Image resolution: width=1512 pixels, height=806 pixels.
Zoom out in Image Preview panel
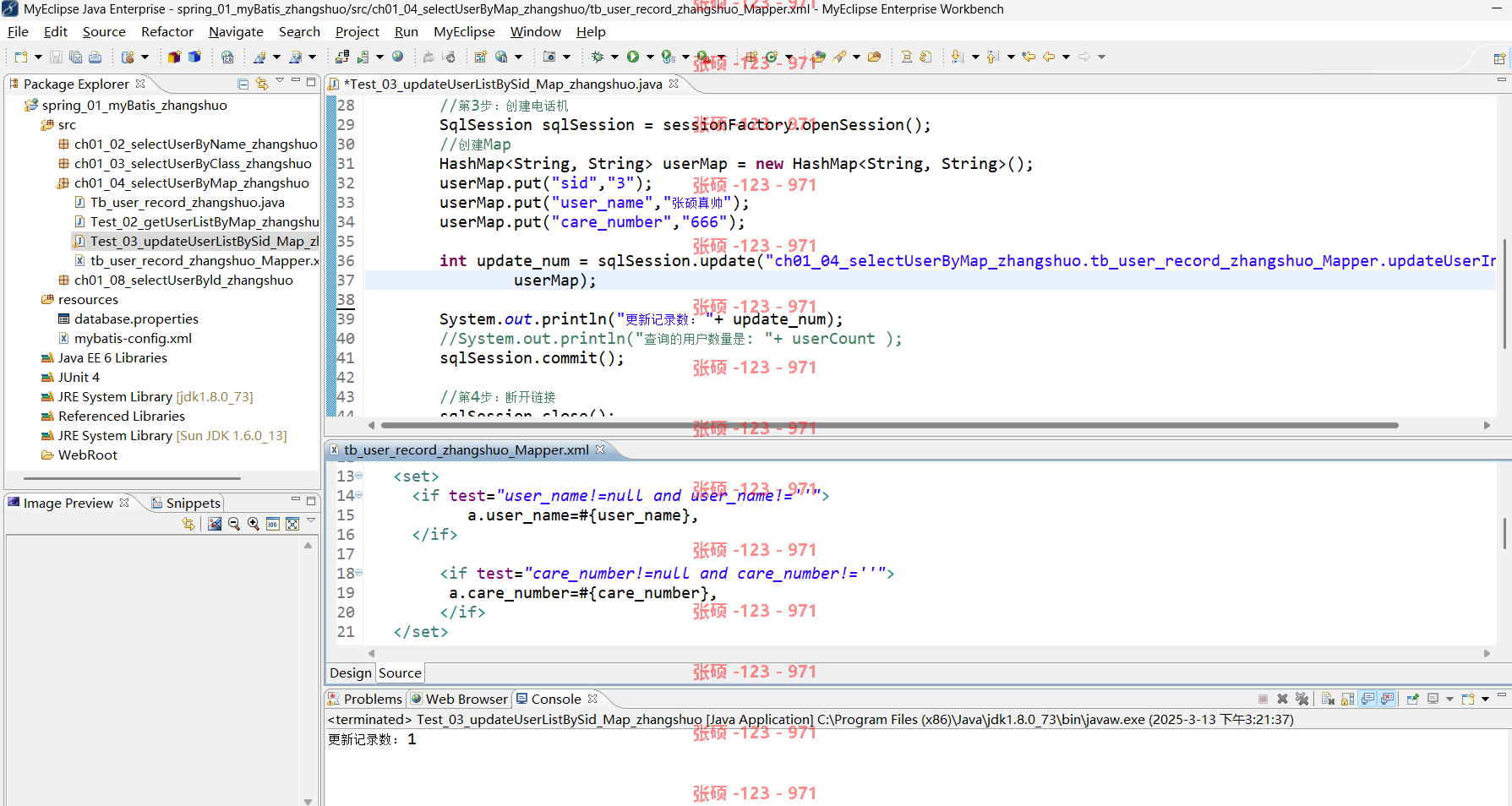coord(234,525)
